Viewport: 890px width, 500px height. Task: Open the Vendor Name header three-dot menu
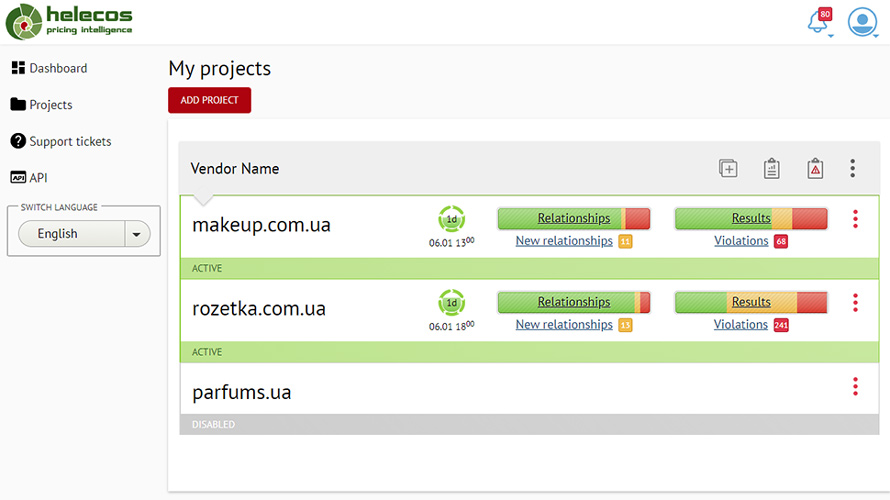(x=853, y=169)
